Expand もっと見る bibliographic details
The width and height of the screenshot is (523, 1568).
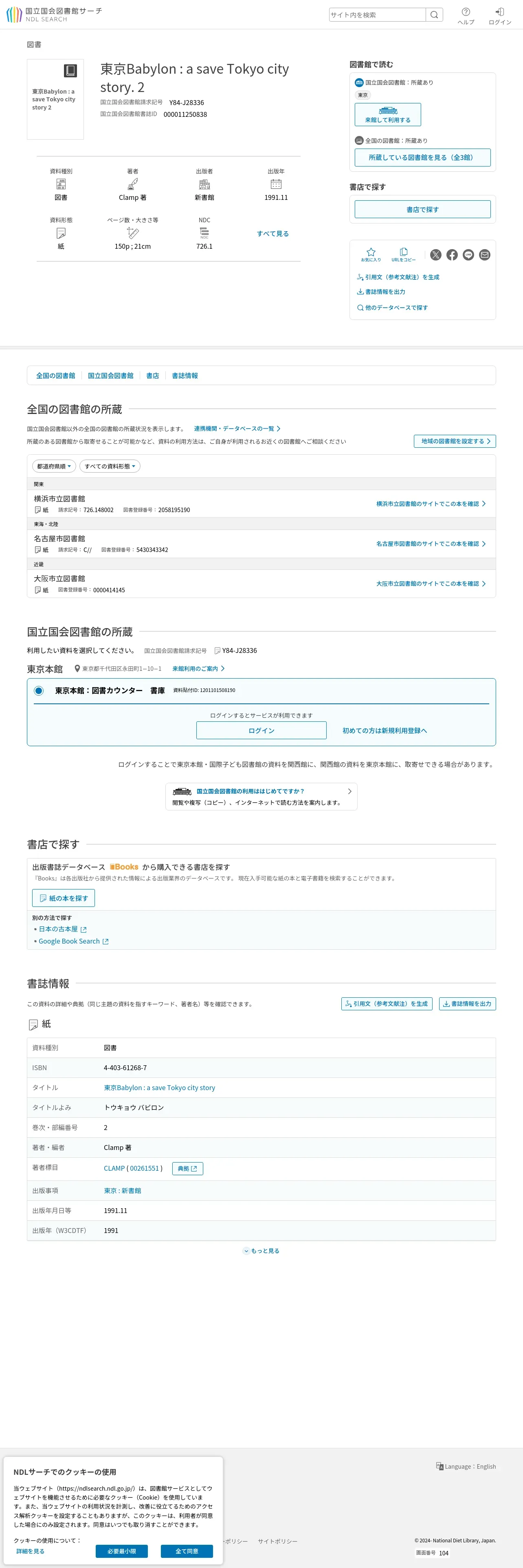click(x=261, y=1251)
